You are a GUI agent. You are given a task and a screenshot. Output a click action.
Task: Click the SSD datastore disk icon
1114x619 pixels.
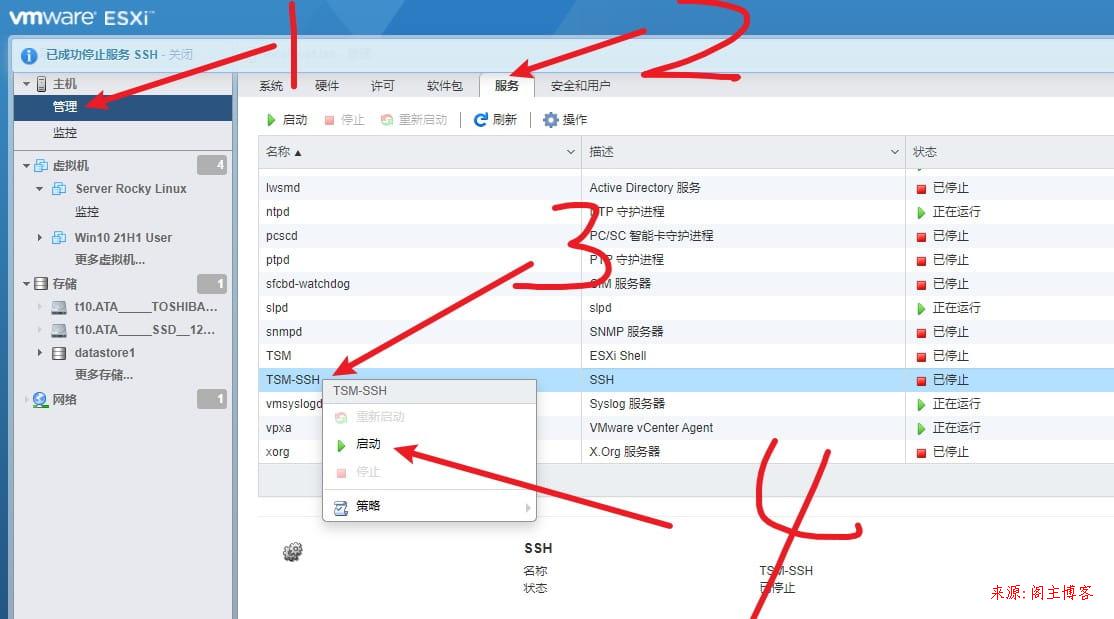[x=59, y=330]
